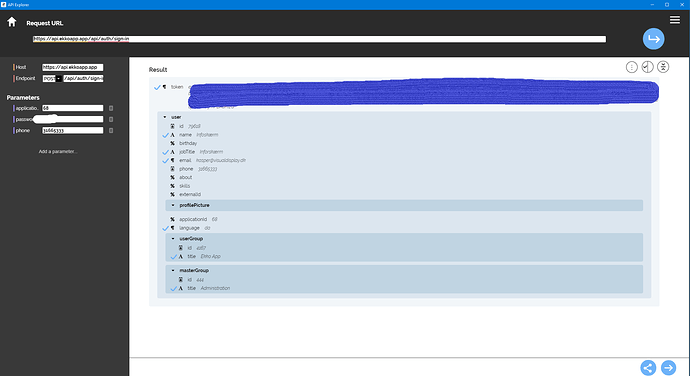Go to the home screen icon
This screenshot has height=376, width=690.
coord(12,22)
